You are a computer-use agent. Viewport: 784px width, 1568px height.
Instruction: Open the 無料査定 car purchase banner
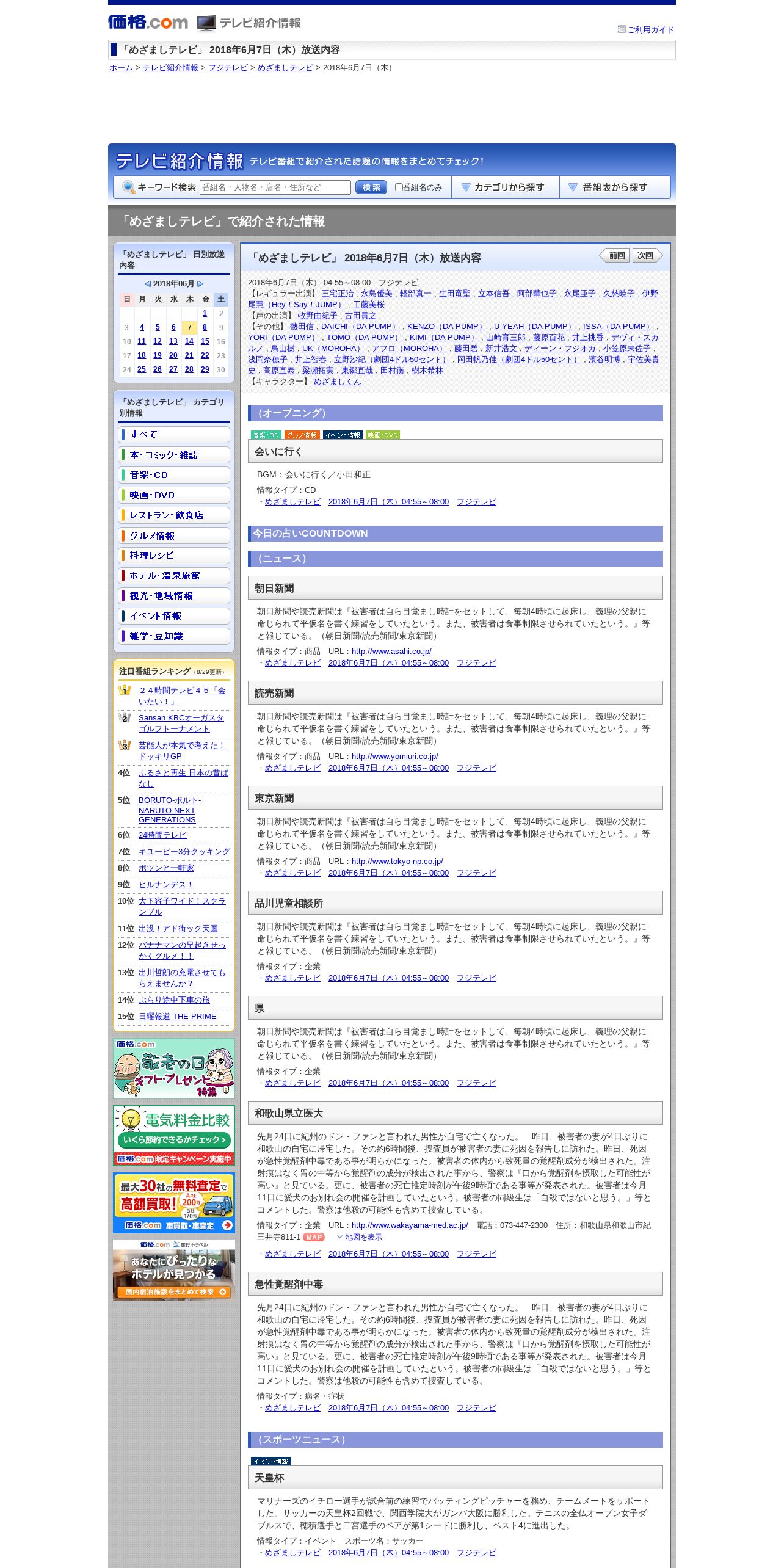[174, 1203]
